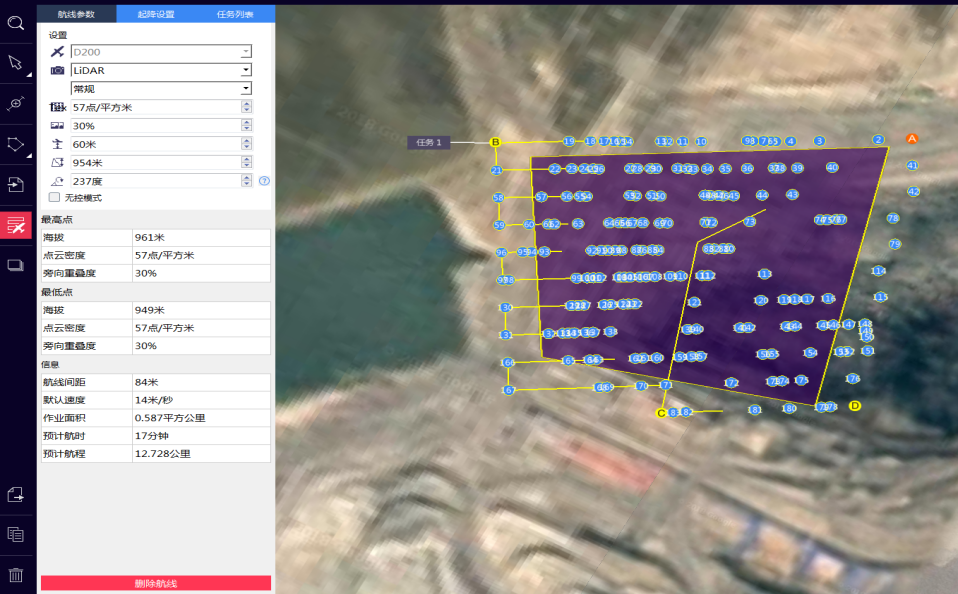Increase the 60米 height value
This screenshot has height=594, width=958.
tap(246, 141)
